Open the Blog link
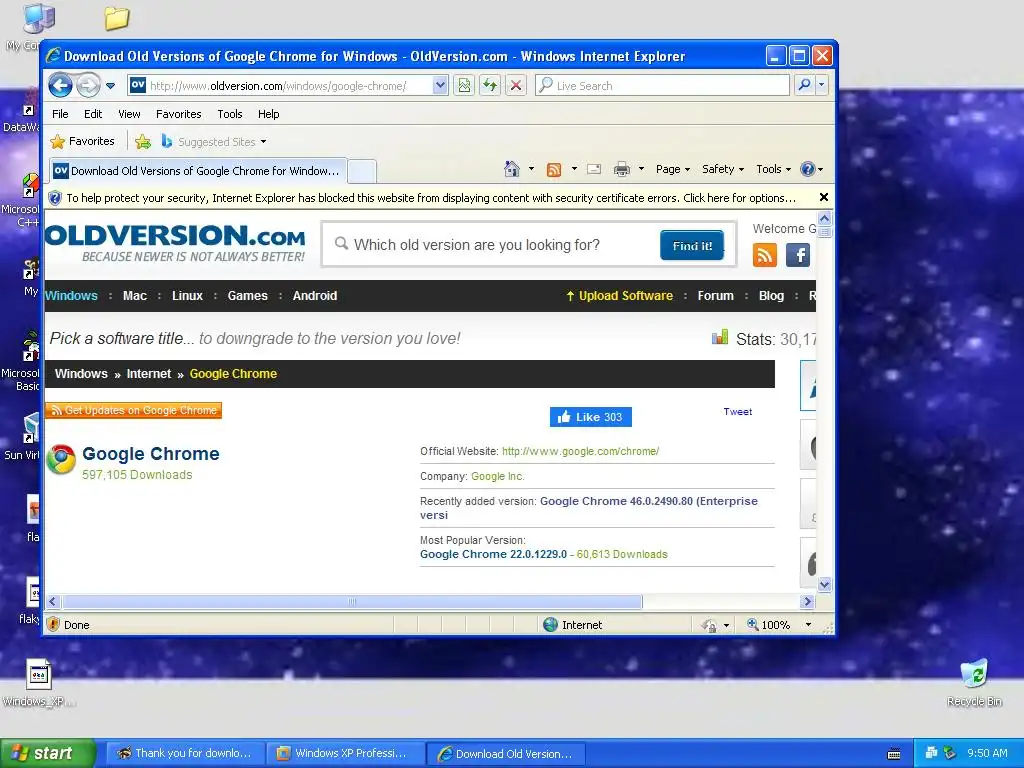Viewport: 1024px width, 768px height. pos(771,296)
